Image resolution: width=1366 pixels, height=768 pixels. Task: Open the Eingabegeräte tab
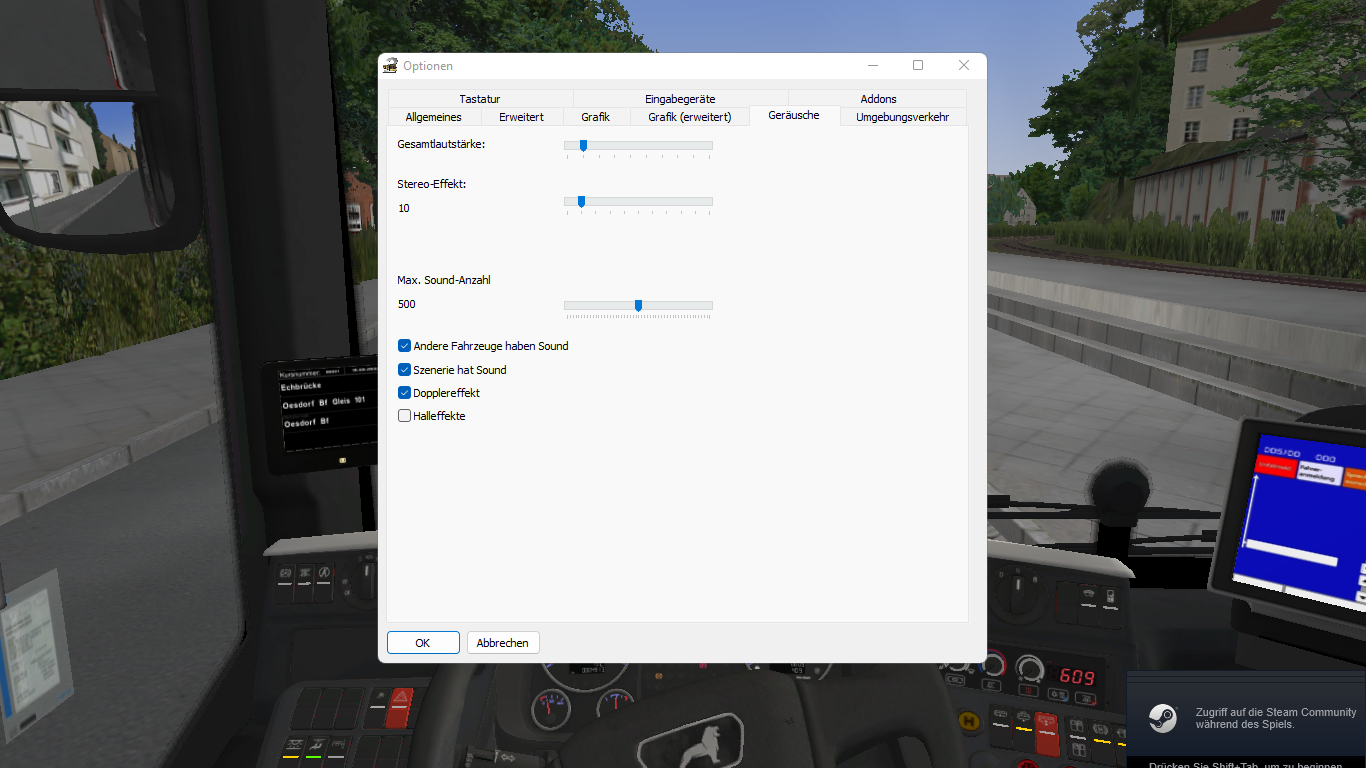tap(680, 99)
